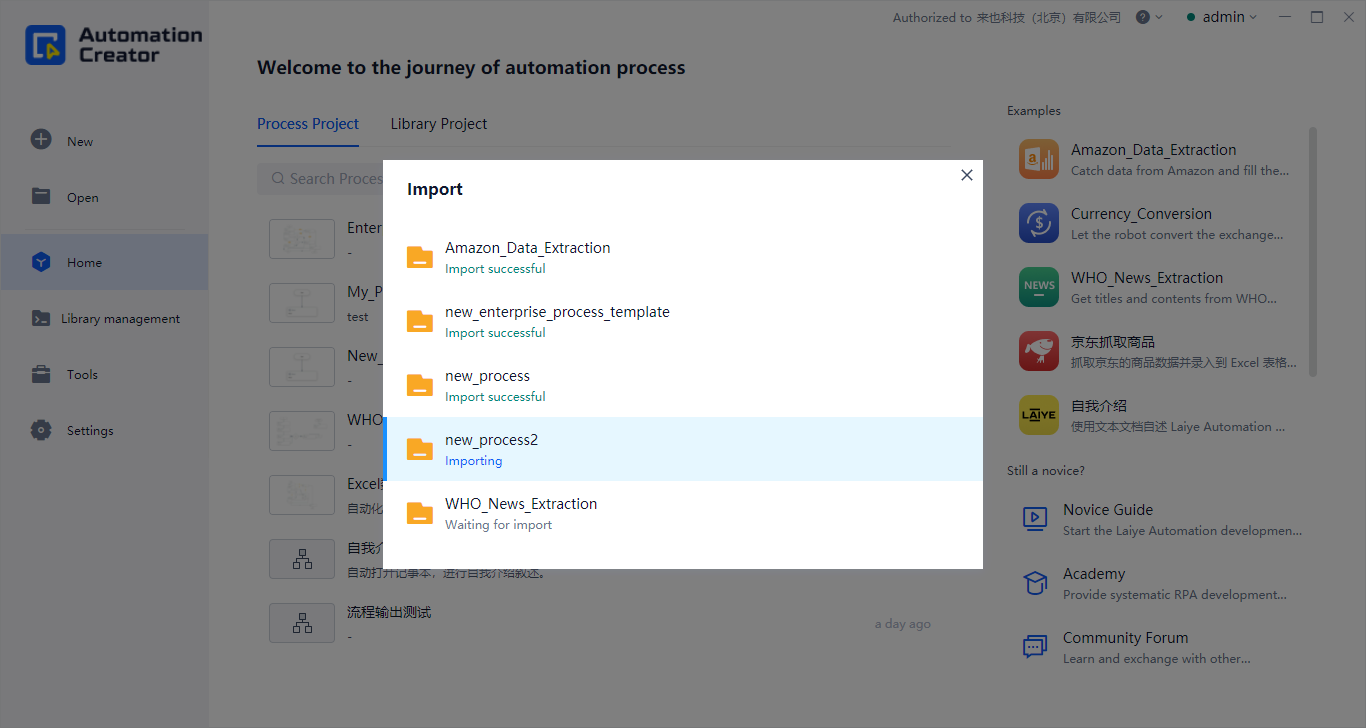Open Settings gear in sidebar

pos(41,430)
